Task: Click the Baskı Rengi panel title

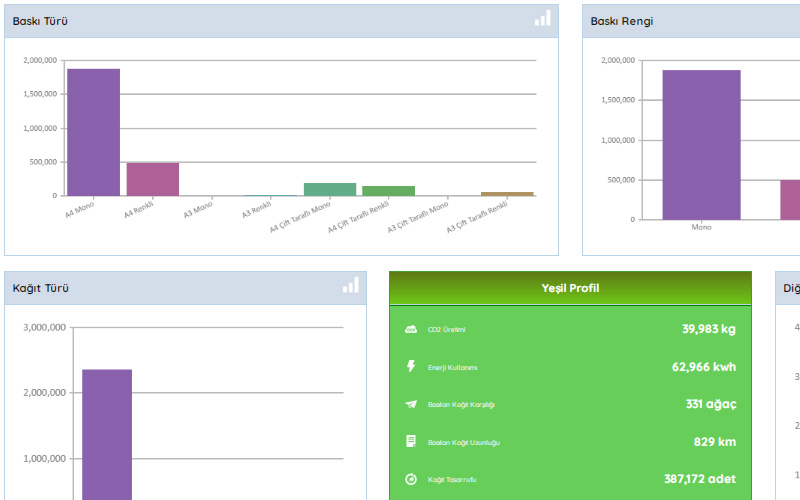Action: 622,21
